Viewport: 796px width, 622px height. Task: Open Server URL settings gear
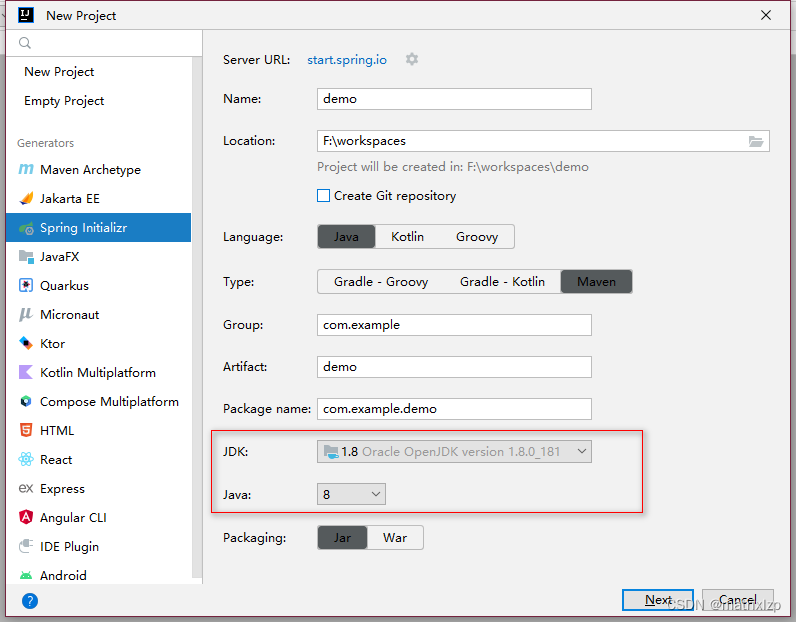click(412, 59)
